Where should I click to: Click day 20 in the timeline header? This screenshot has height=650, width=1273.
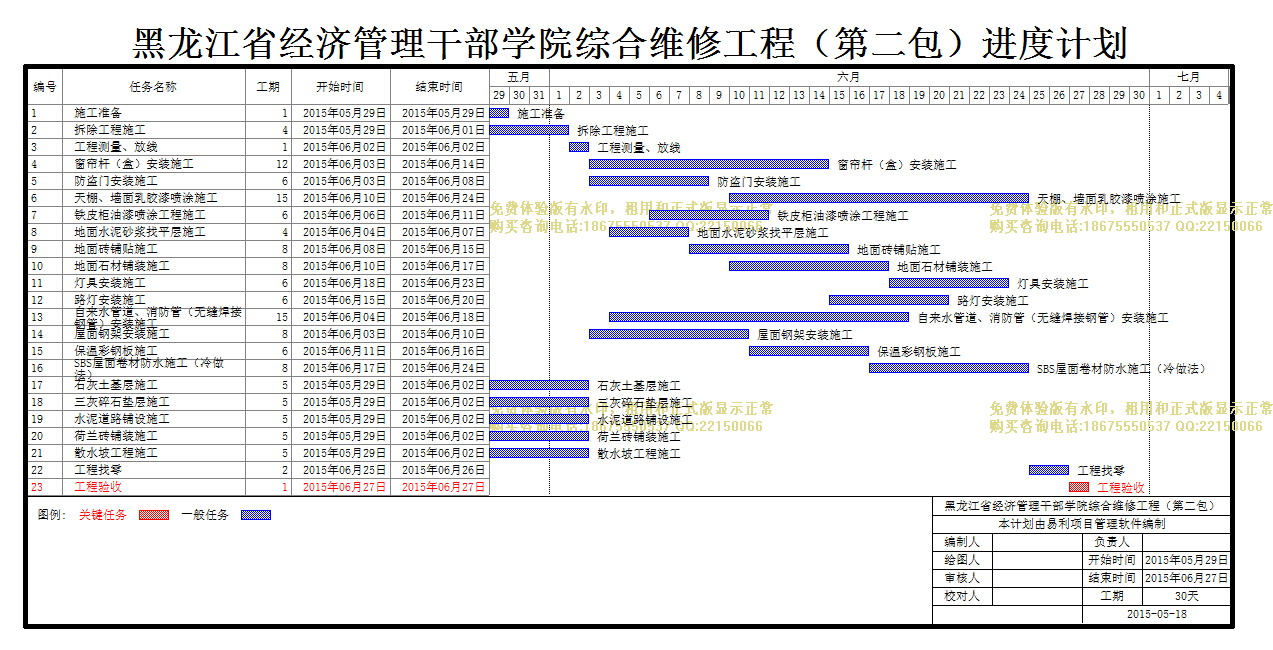coord(939,96)
